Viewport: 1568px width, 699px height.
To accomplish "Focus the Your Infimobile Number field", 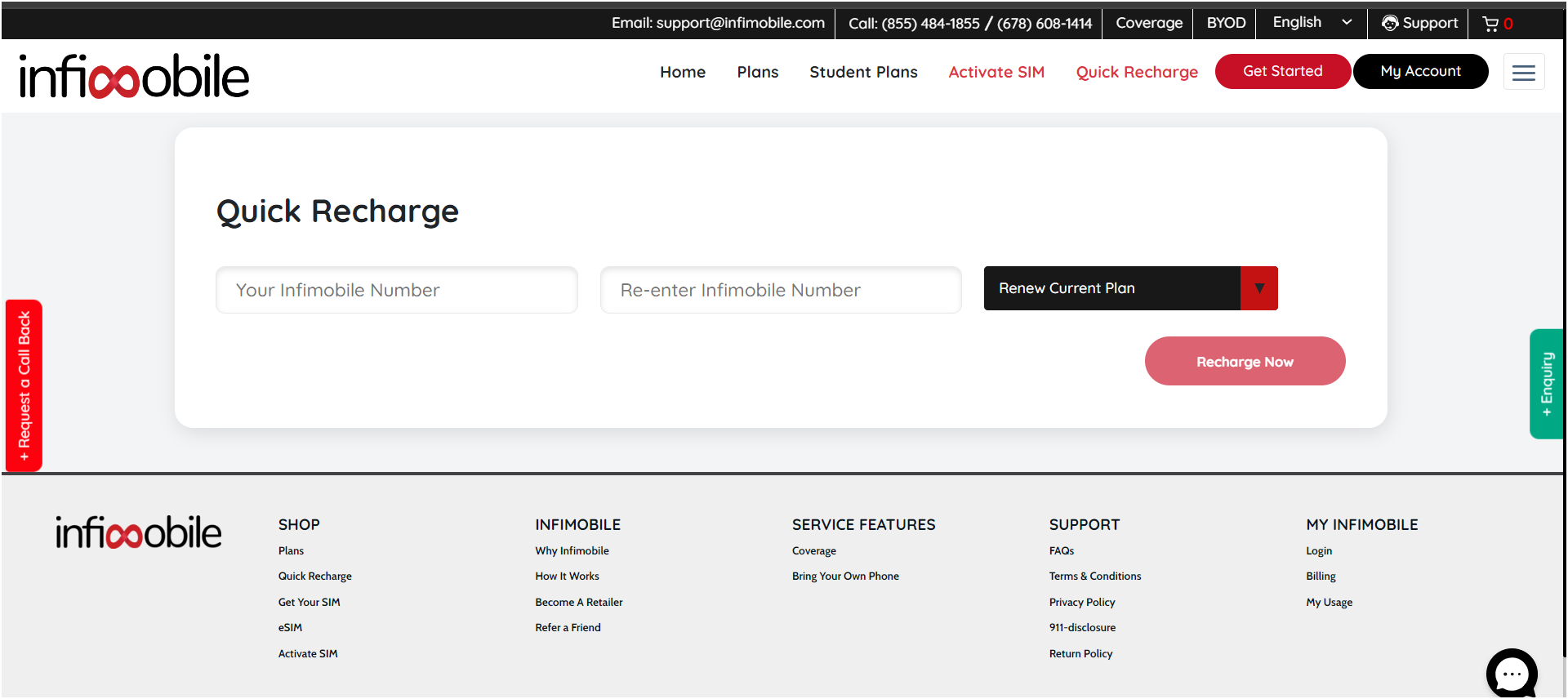I will pyautogui.click(x=397, y=290).
